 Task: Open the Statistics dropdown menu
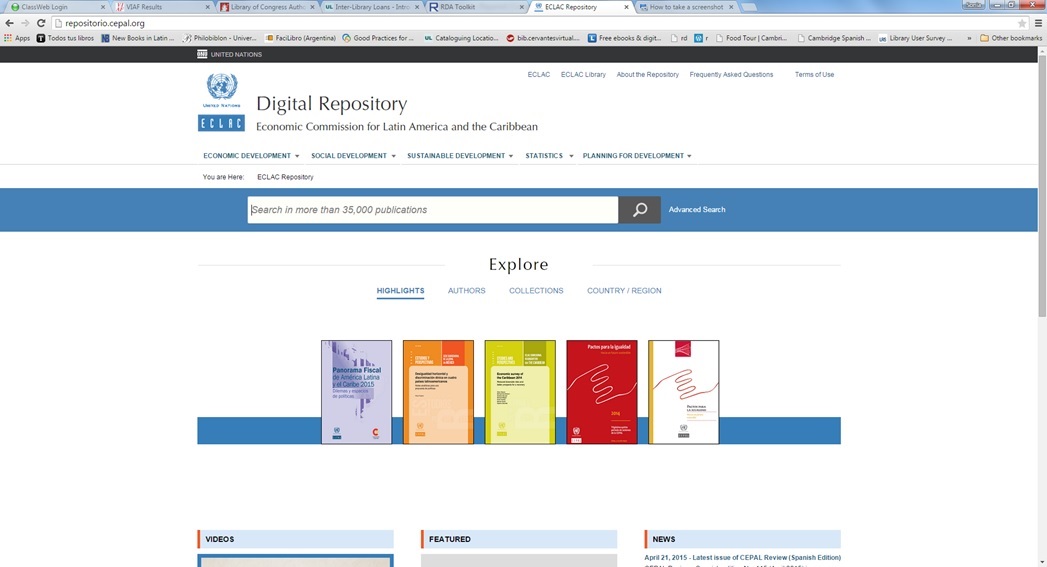549,156
